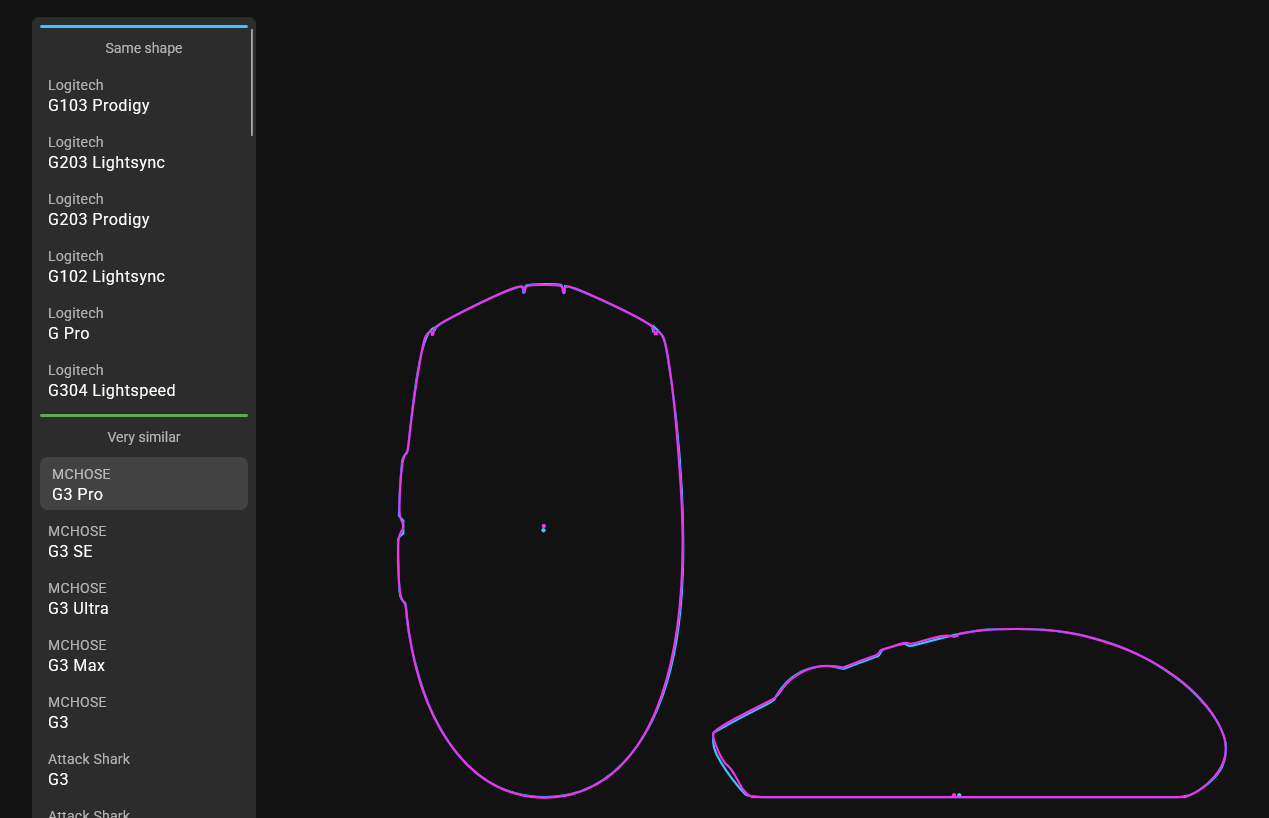
Task: Choose Logitech G203 Prodigy in Same shape
Action: [144, 209]
